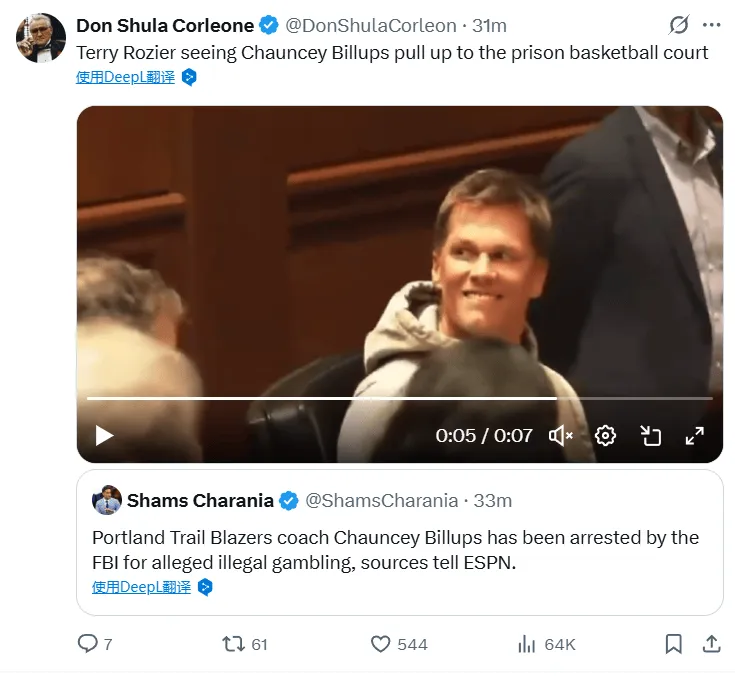Unmute the video sound
The height and width of the screenshot is (676, 735).
pyautogui.click(x=561, y=435)
